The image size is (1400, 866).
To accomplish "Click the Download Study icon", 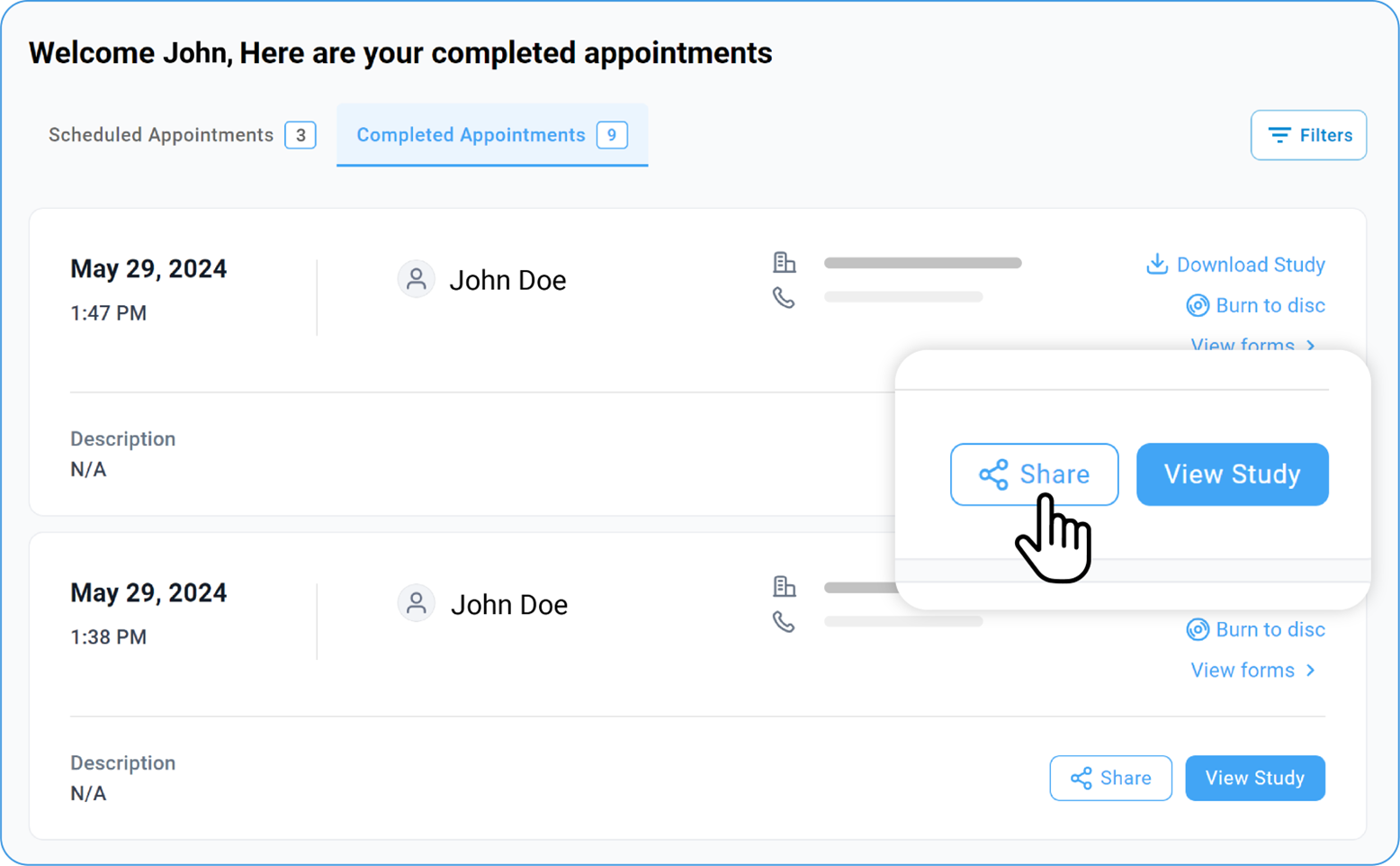I will [1157, 264].
